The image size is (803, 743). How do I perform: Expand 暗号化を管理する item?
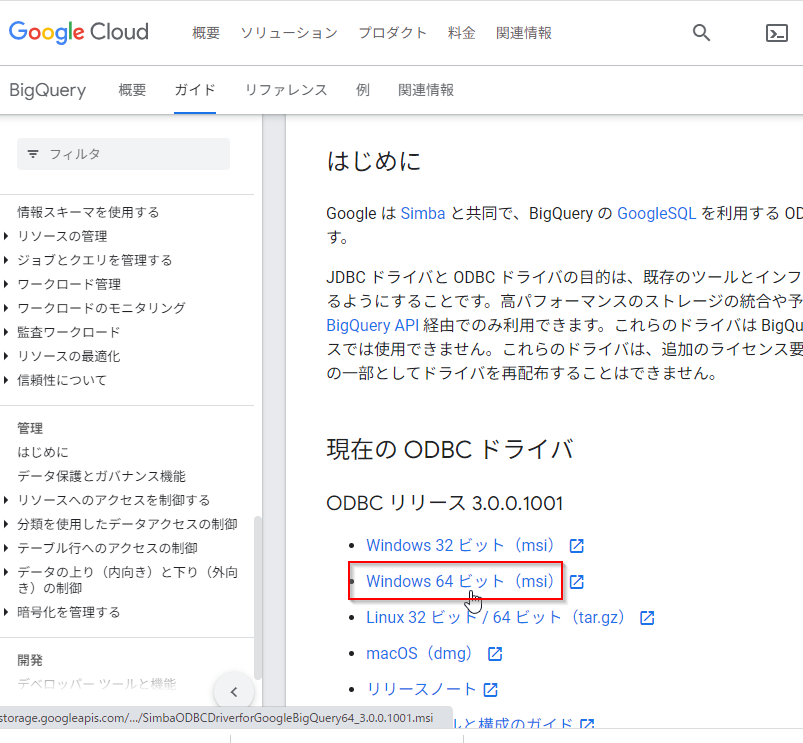6,612
